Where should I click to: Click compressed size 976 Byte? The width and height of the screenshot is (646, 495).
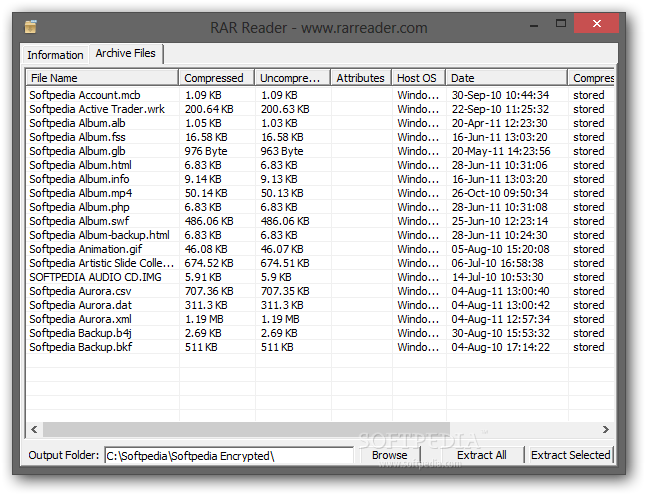pyautogui.click(x=206, y=151)
